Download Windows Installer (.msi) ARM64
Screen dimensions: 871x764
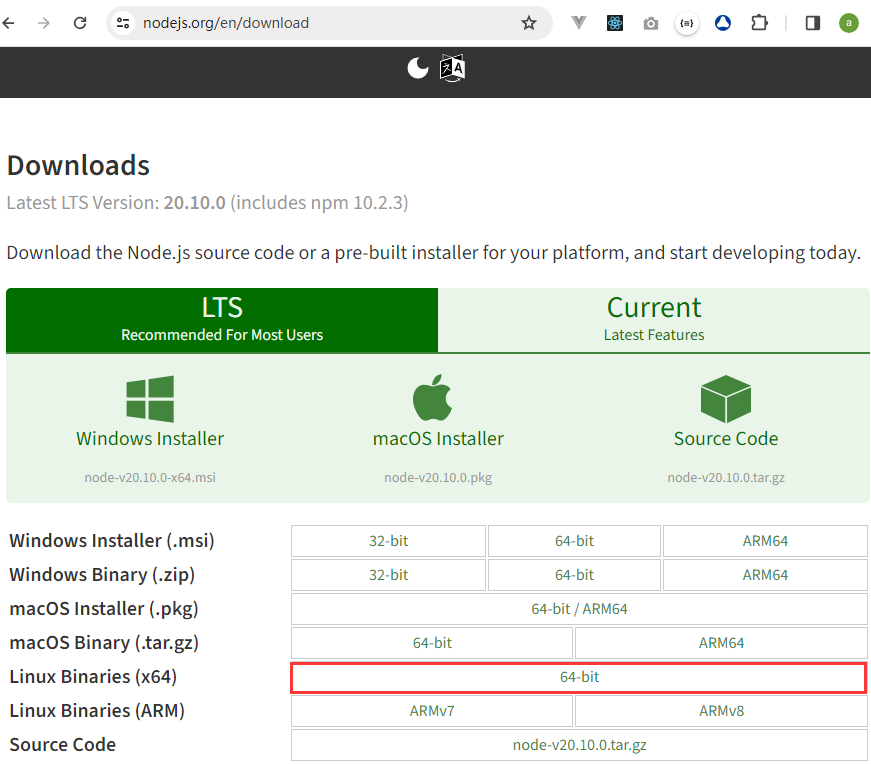(765, 541)
